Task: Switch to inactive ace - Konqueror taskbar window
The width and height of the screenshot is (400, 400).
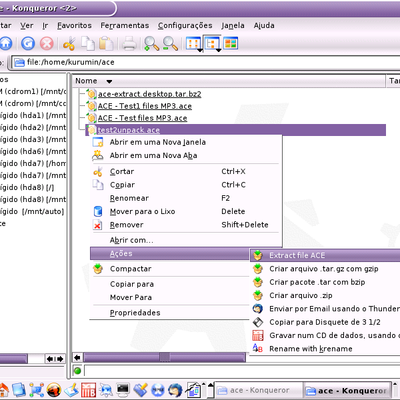Action: (x=258, y=390)
